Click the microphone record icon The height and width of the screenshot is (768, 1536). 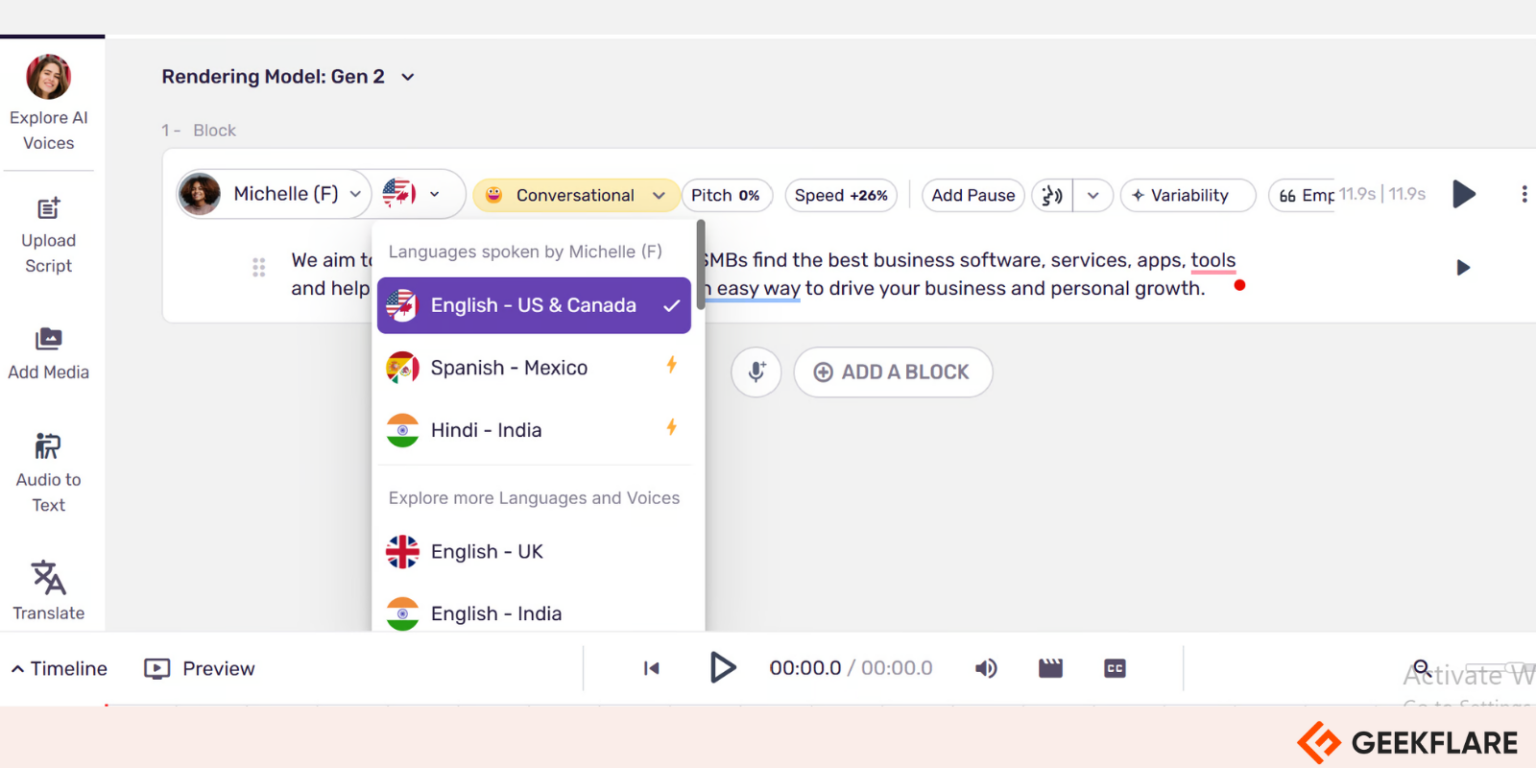(x=756, y=372)
